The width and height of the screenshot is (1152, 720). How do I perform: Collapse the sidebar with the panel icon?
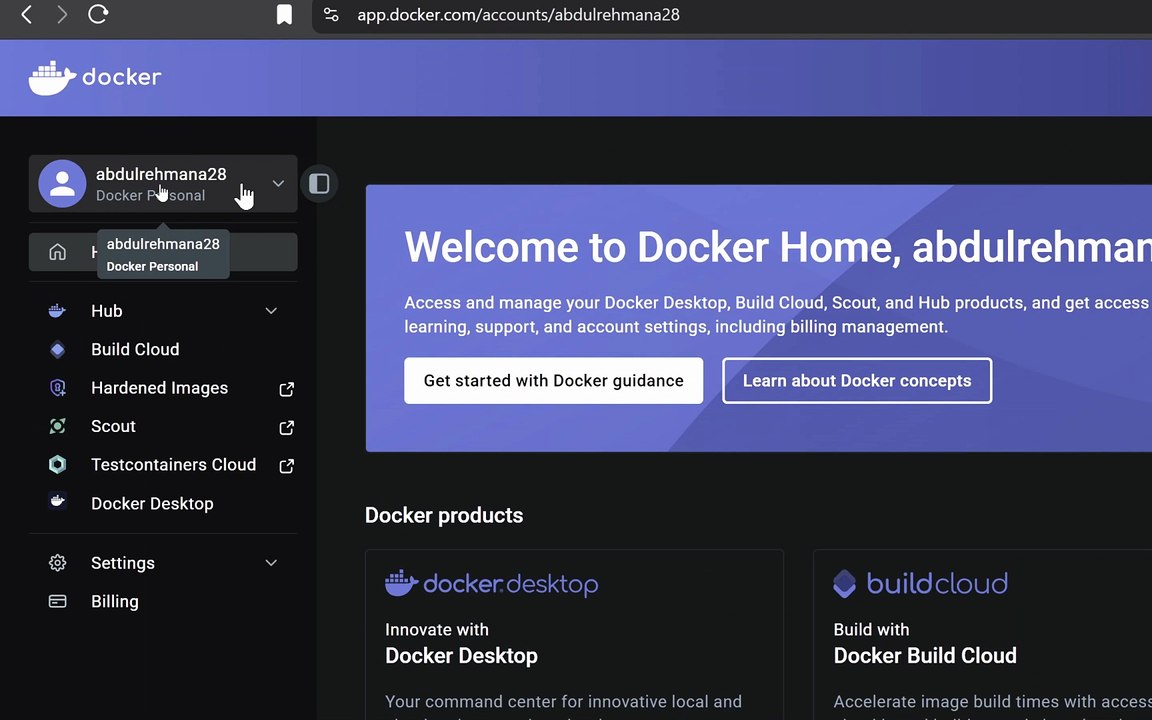coord(319,184)
